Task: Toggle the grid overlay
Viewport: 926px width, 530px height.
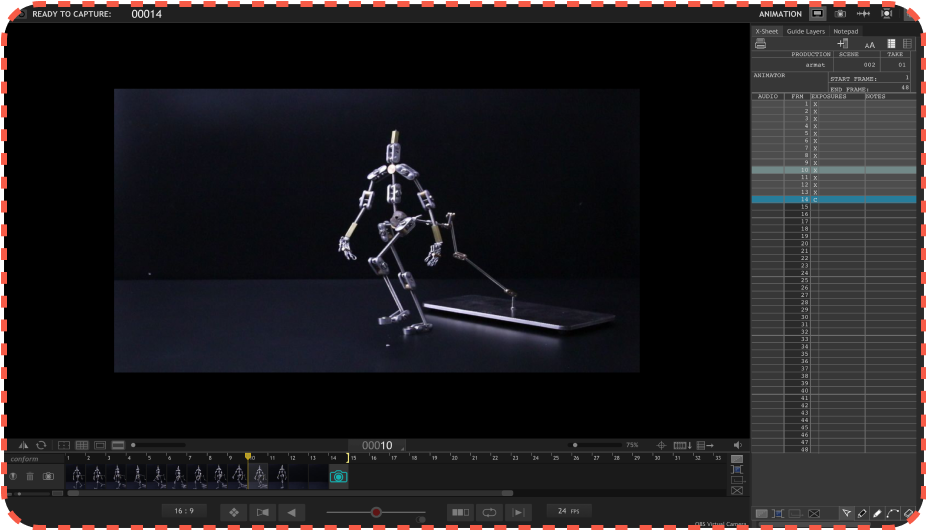Action: tap(82, 445)
